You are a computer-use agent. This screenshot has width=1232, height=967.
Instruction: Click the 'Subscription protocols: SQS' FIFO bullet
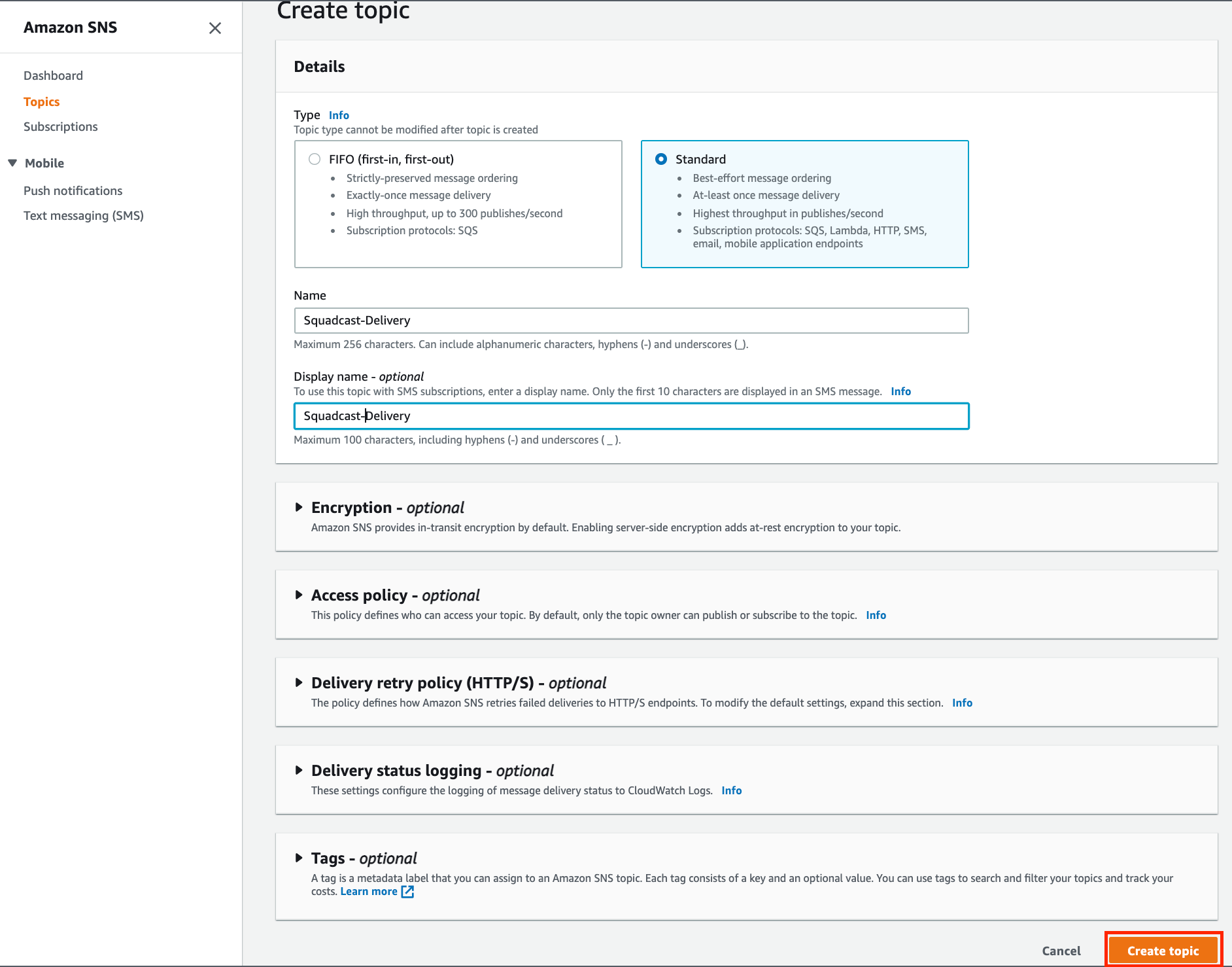(412, 230)
